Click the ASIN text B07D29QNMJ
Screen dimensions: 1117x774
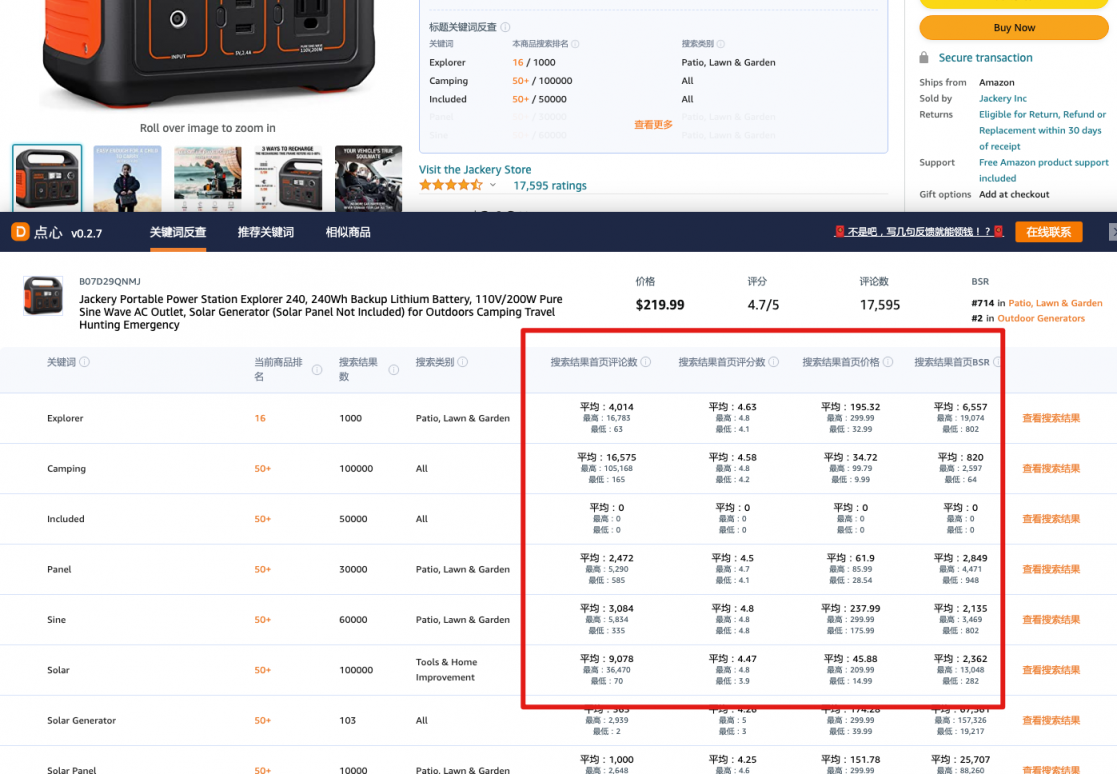(110, 281)
